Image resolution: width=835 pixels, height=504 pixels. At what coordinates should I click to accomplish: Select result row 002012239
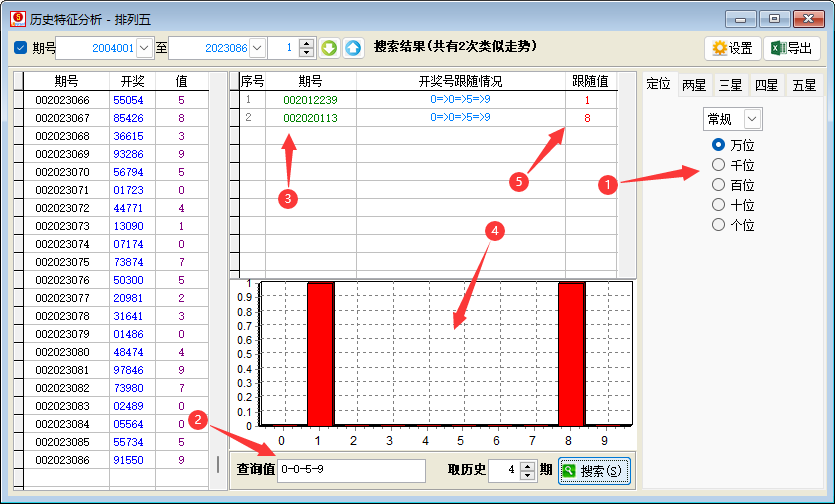(x=428, y=100)
